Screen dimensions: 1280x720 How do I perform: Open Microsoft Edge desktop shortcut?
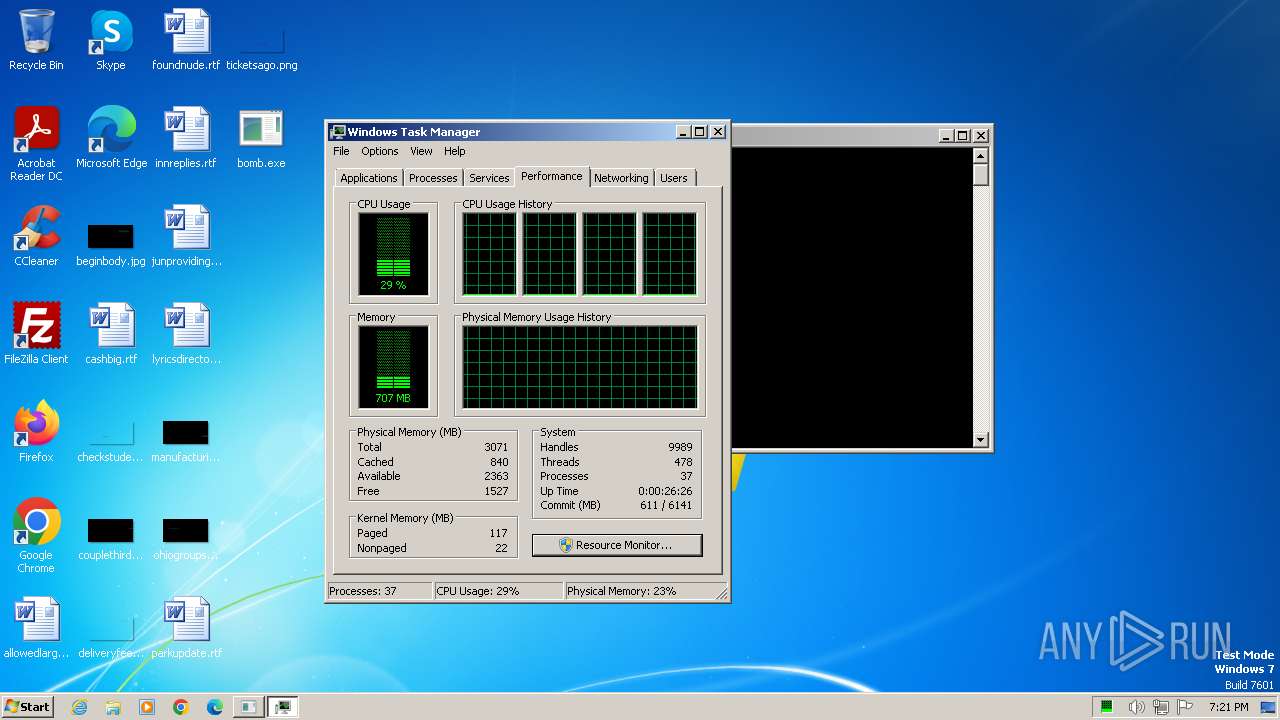coord(111,138)
